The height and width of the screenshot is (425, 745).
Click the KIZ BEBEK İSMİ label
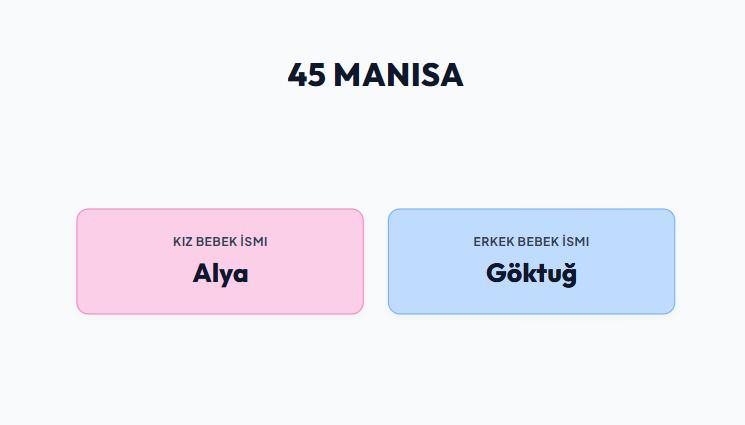pos(220,241)
